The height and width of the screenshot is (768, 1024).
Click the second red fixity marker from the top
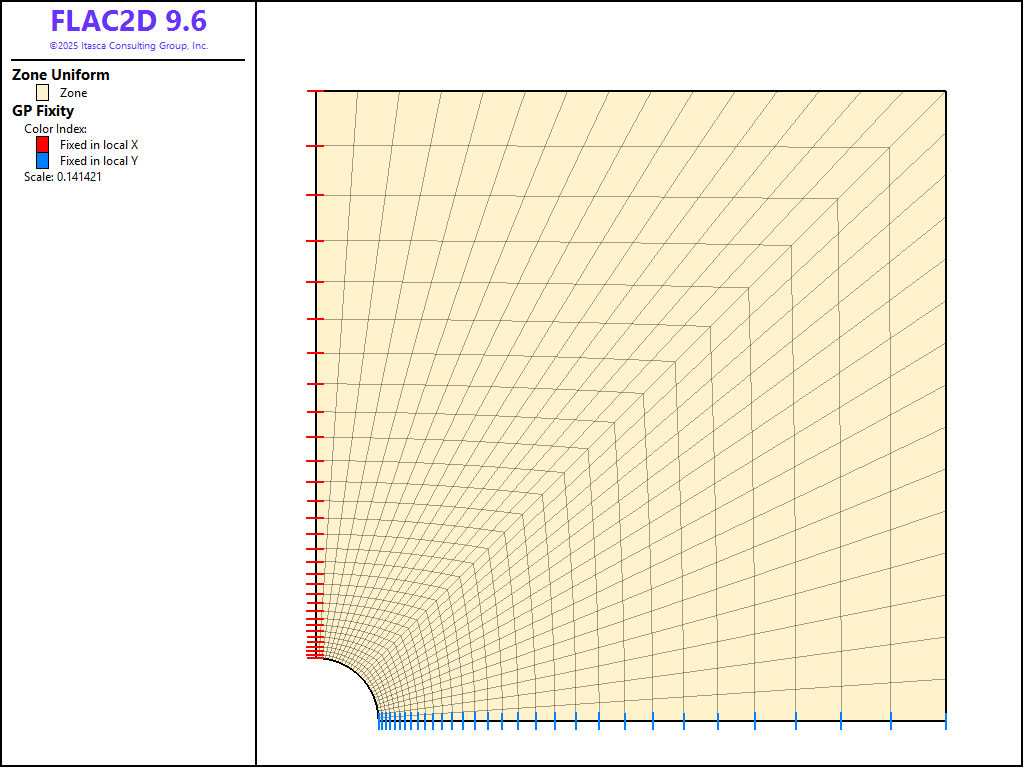click(x=315, y=147)
